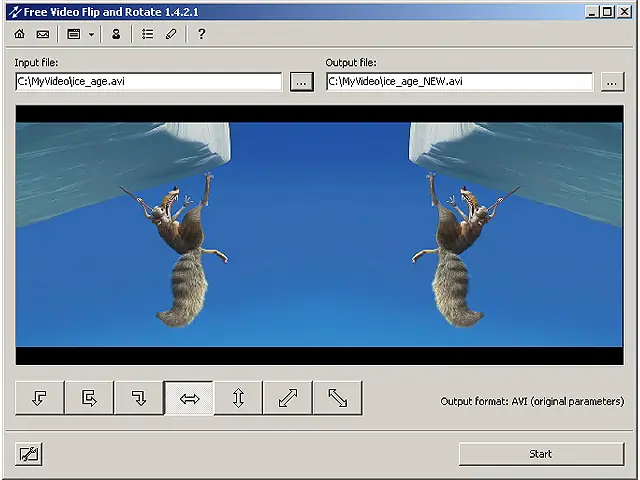Click the window layout toolbar icon
Image resolution: width=640 pixels, height=480 pixels.
tap(73, 34)
